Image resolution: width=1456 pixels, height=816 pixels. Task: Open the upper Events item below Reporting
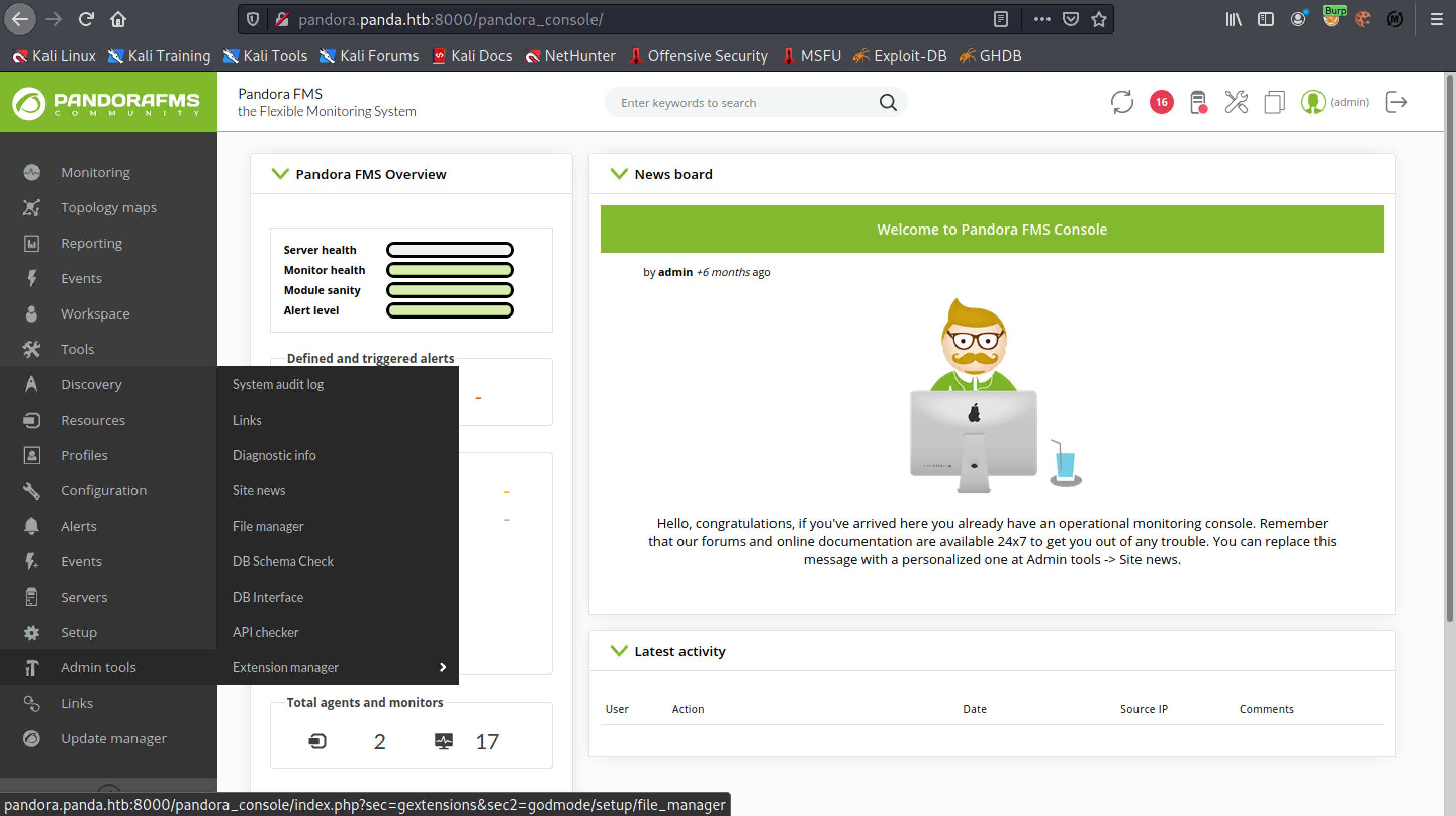coord(81,278)
